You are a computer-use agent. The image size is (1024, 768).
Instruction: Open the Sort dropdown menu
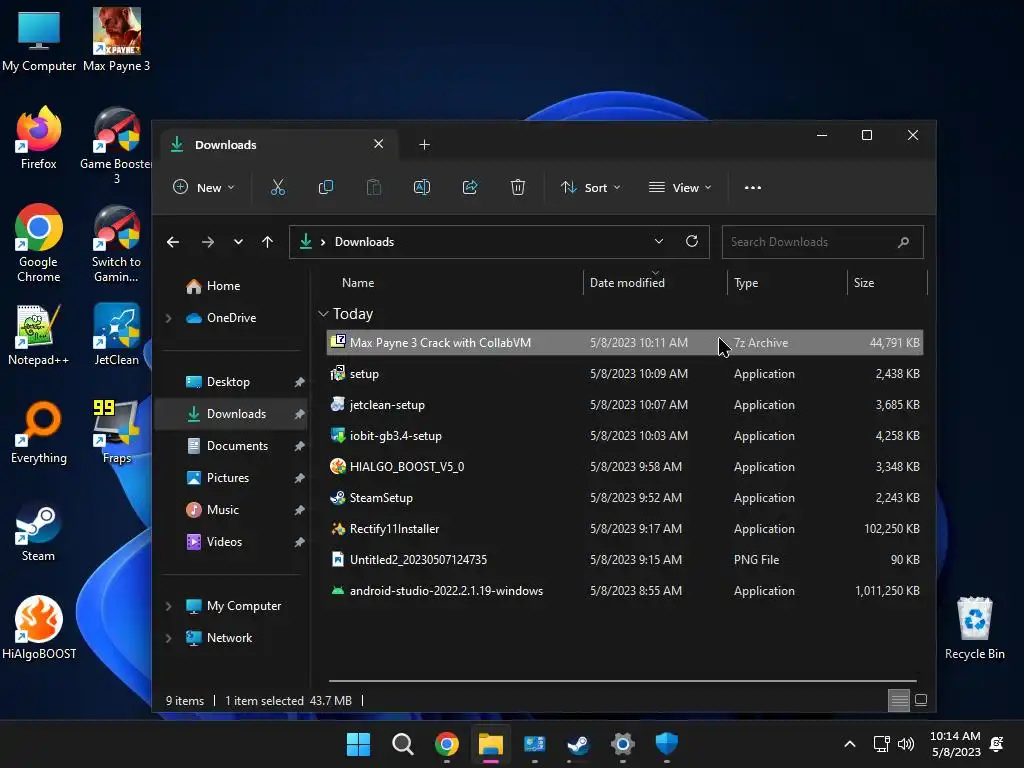click(590, 187)
